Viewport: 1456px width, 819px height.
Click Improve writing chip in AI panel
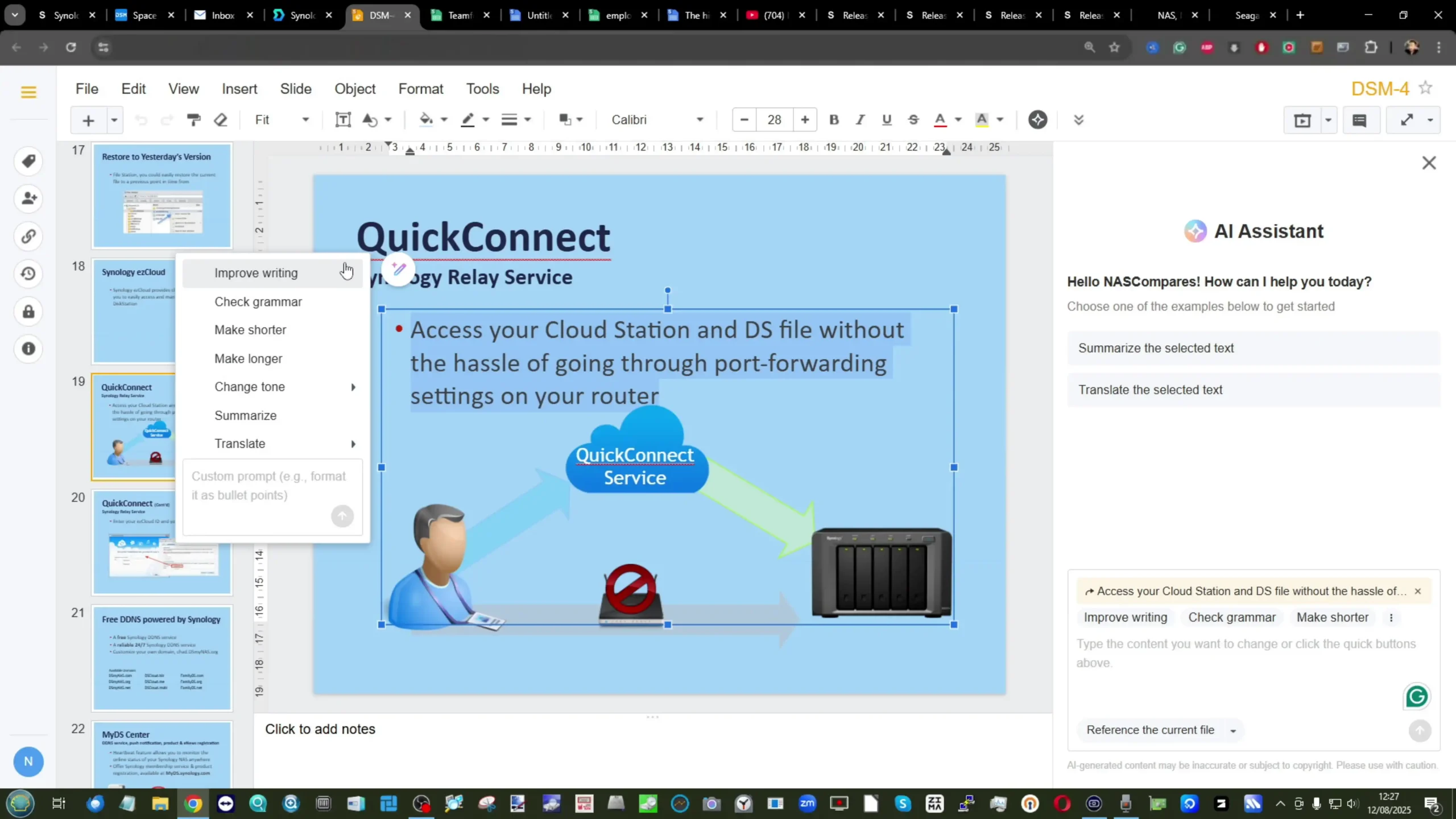tap(1125, 617)
